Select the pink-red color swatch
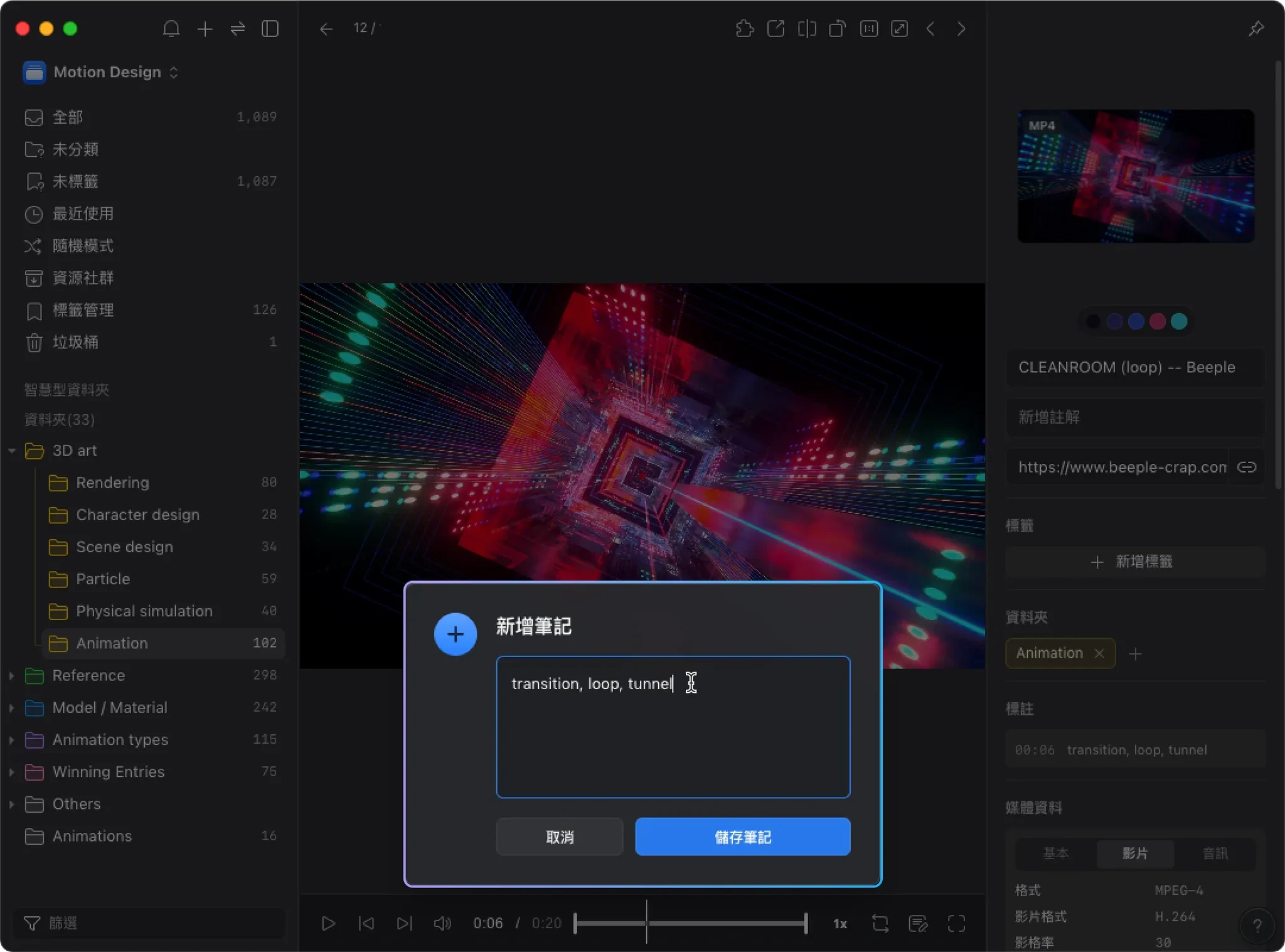Screen dimensions: 1285x952 point(1158,321)
